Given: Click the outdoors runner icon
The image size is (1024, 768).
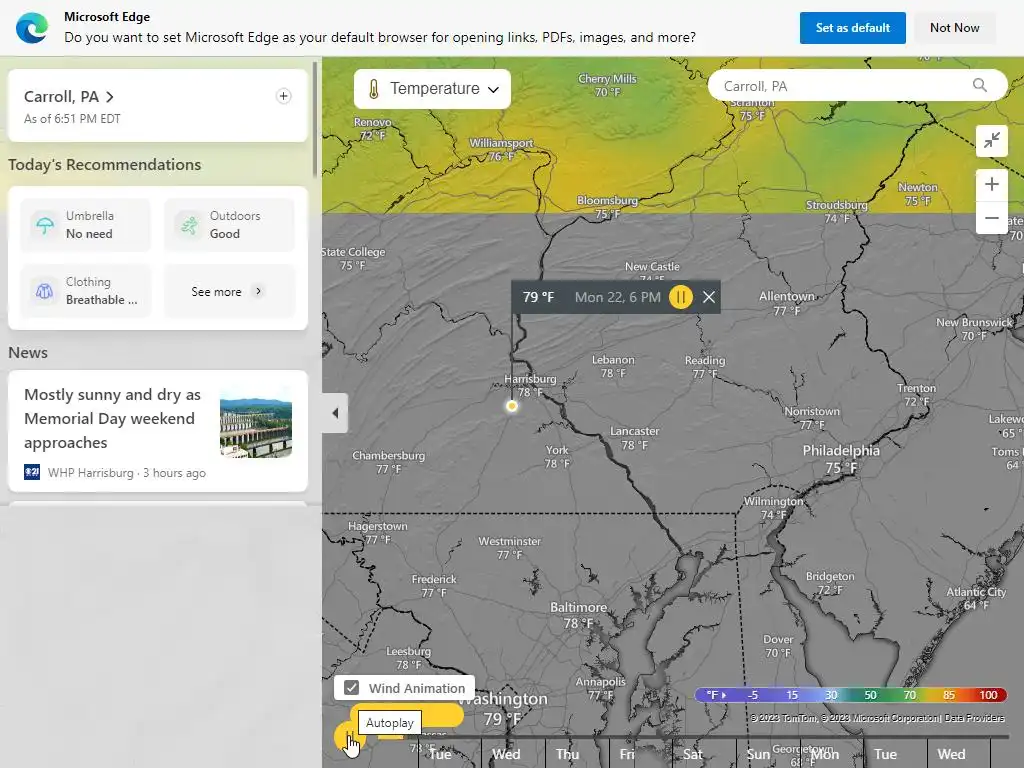Looking at the screenshot, I should [189, 225].
